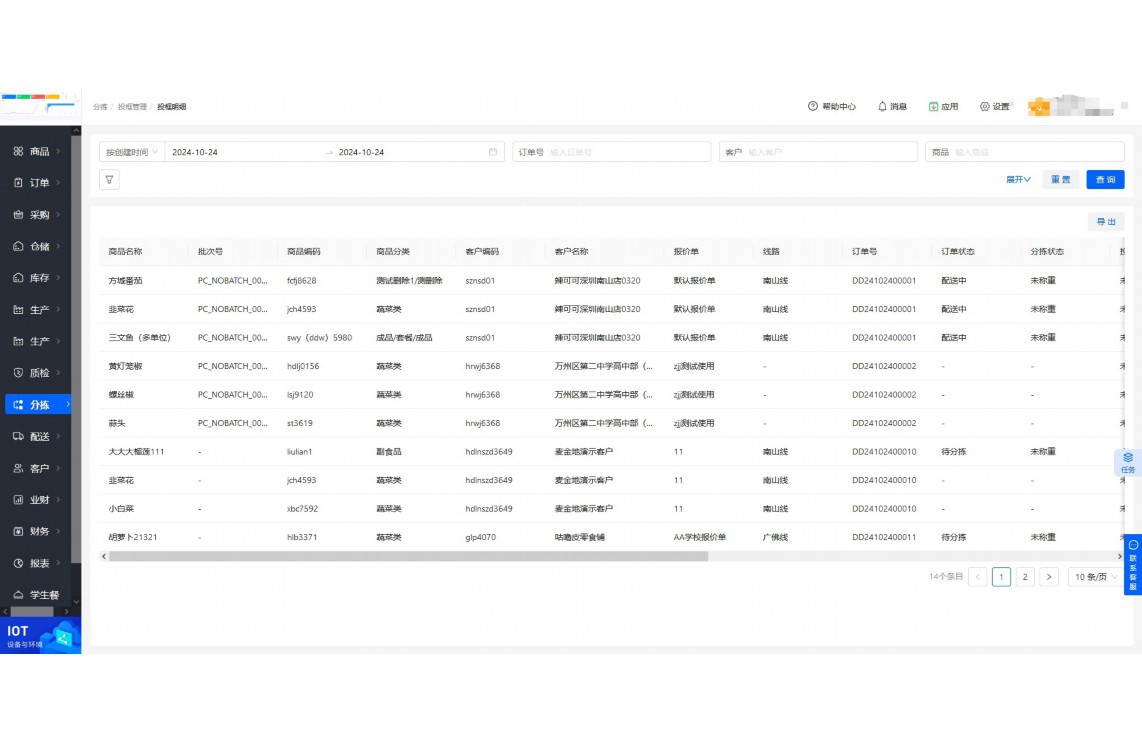Expand more filters with 展开
1142x742 pixels.
click(x=1018, y=180)
